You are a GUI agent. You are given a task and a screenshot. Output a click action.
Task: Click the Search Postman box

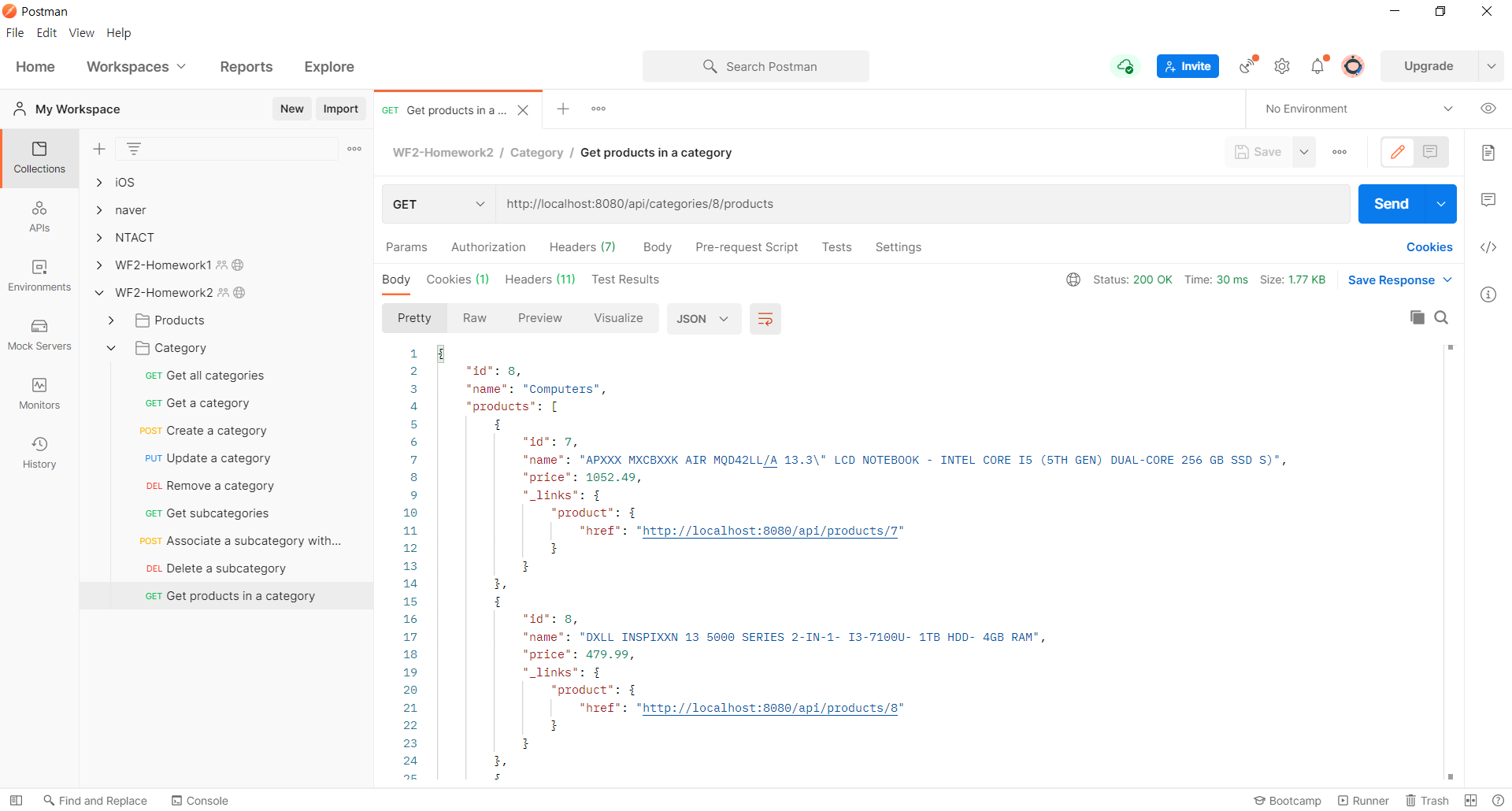(x=756, y=66)
